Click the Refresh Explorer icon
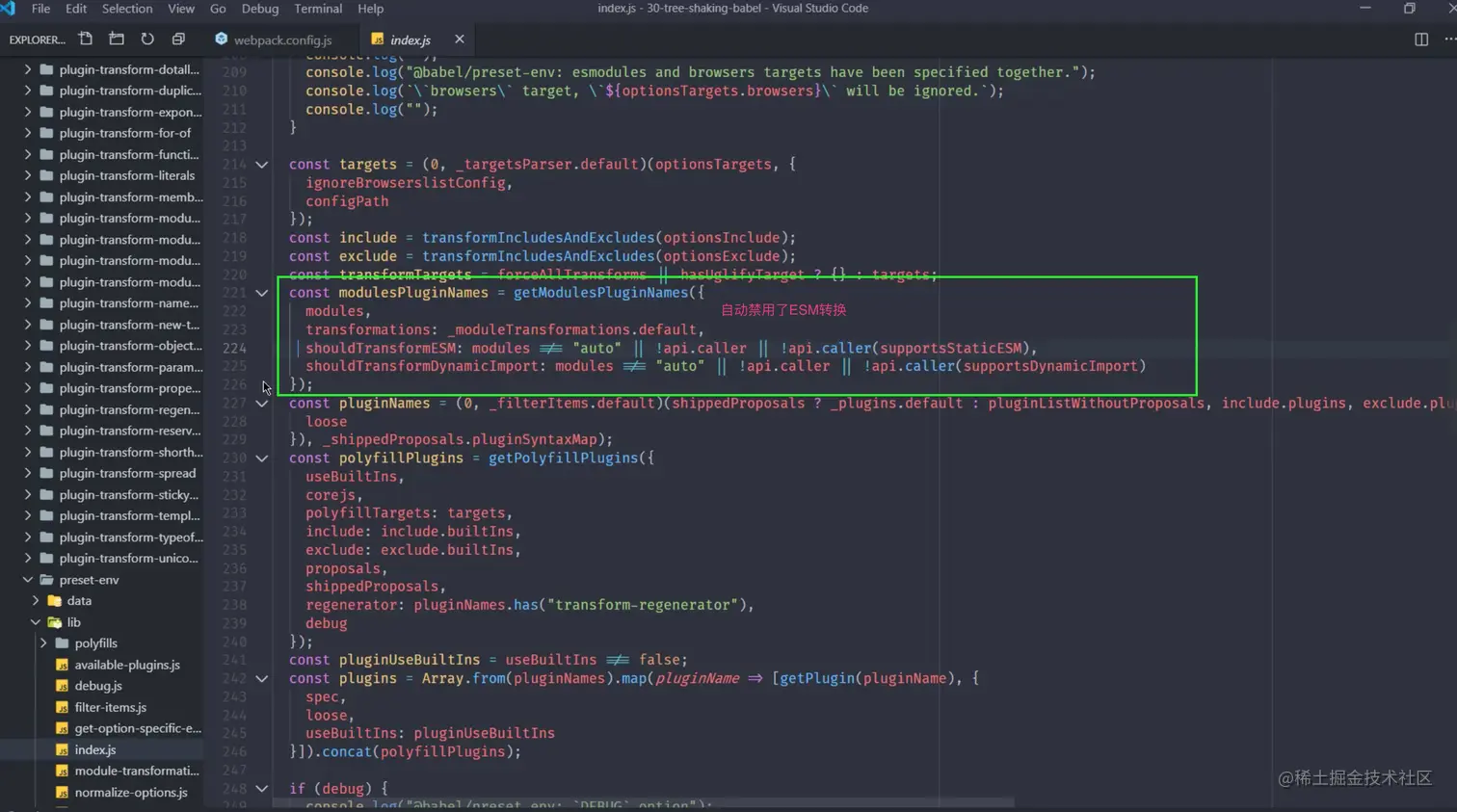The width and height of the screenshot is (1457, 812). coord(147,39)
